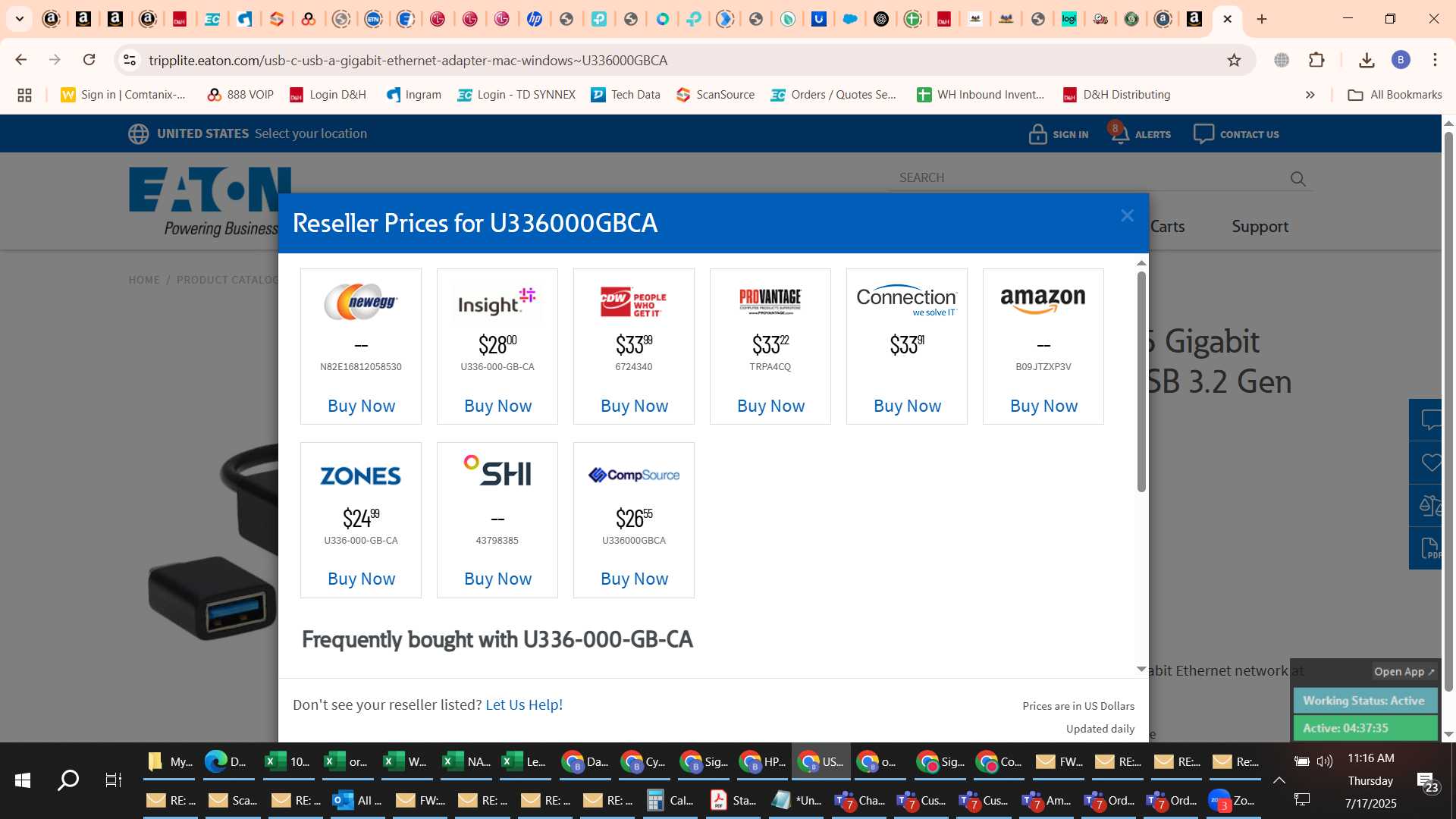The image size is (1456, 819).
Task: Open the tab search dropdown
Action: pyautogui.click(x=20, y=19)
